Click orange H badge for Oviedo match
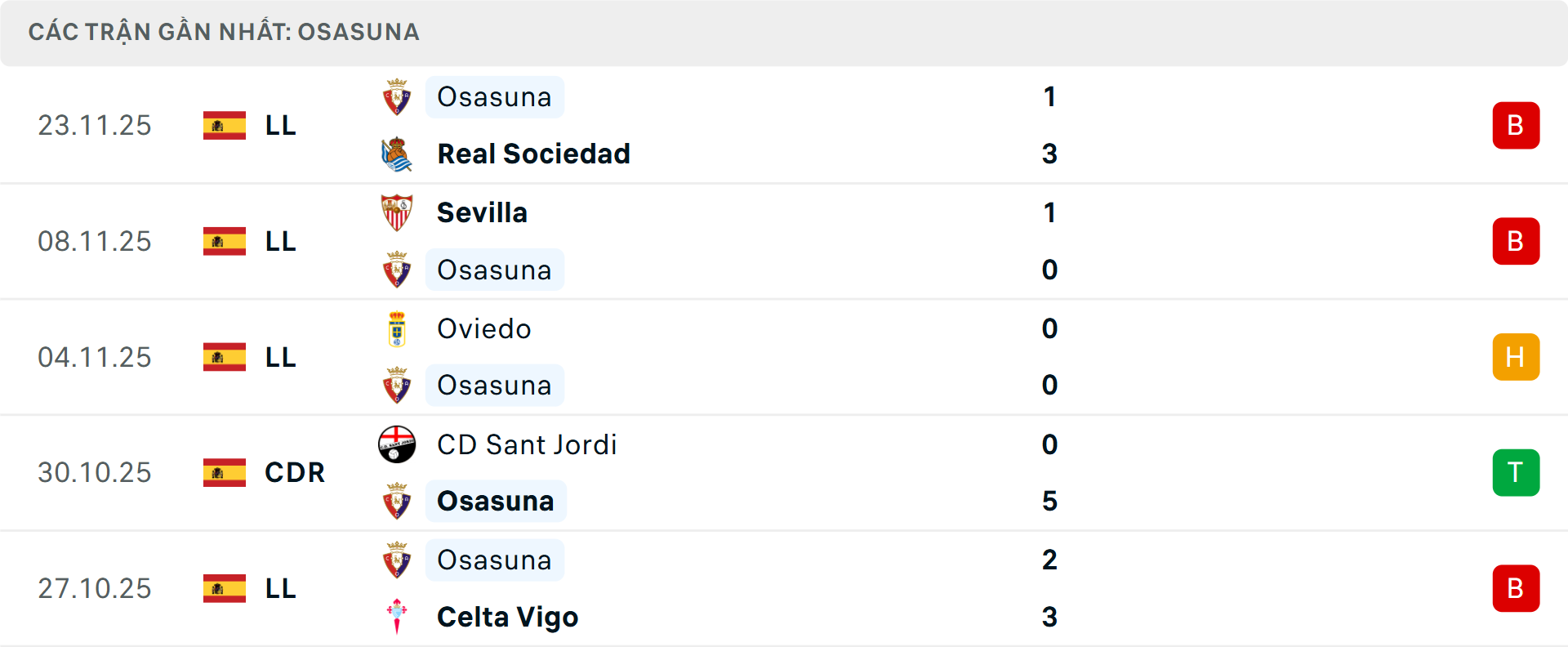The height and width of the screenshot is (647, 1568). coord(1516,357)
